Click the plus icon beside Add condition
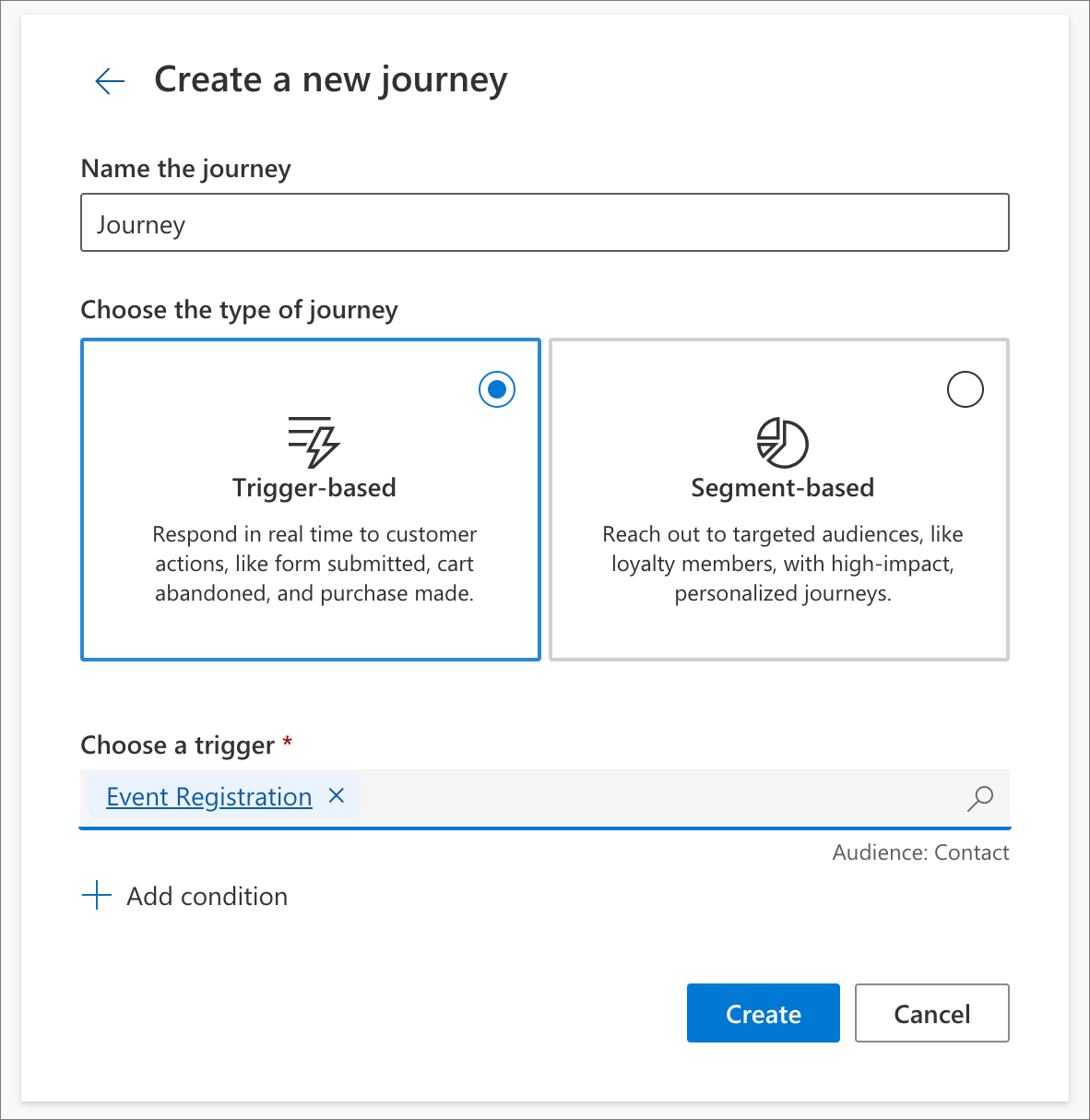Viewport: 1090px width, 1120px height. tap(97, 896)
